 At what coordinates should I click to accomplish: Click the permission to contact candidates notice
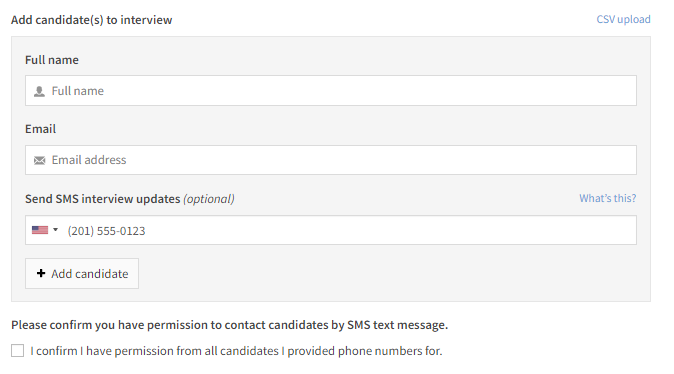(x=230, y=325)
